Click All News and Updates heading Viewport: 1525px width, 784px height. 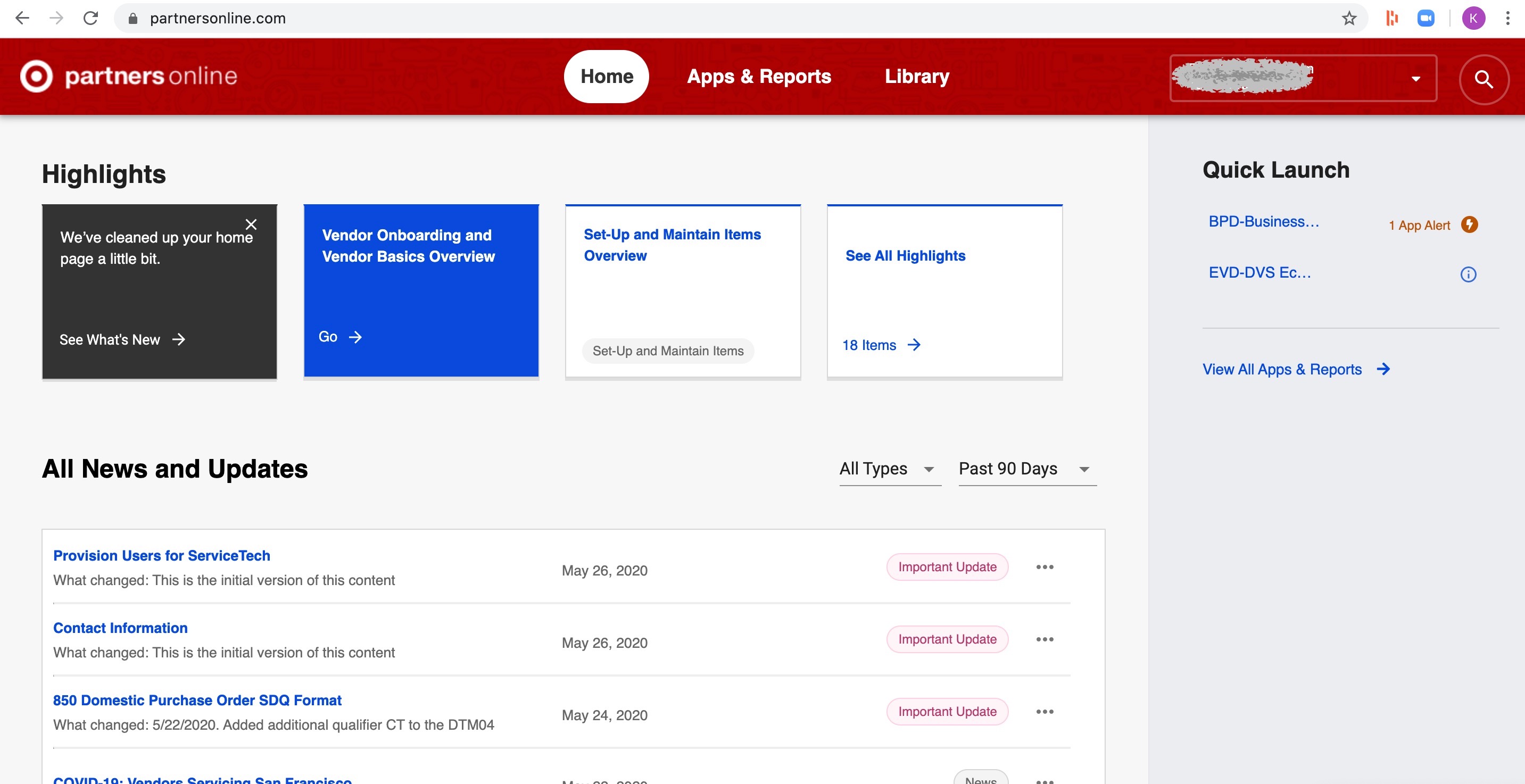point(175,469)
